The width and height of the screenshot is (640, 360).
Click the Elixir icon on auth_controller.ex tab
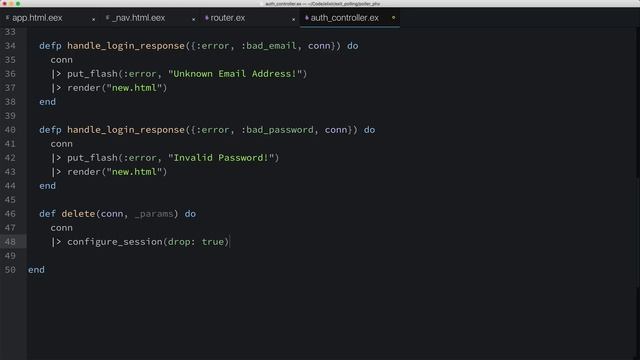point(307,18)
